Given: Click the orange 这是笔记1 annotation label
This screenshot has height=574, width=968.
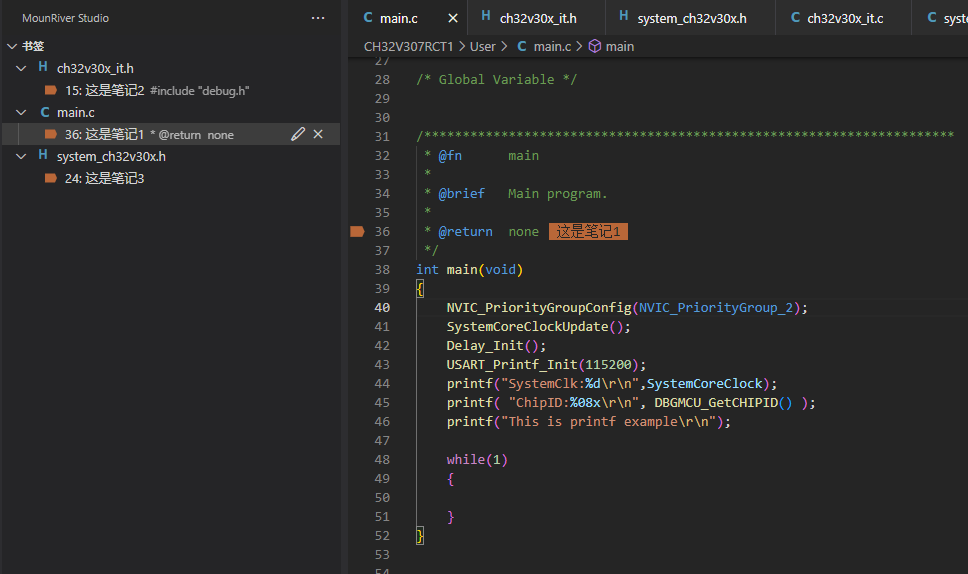Looking at the screenshot, I should 588,231.
